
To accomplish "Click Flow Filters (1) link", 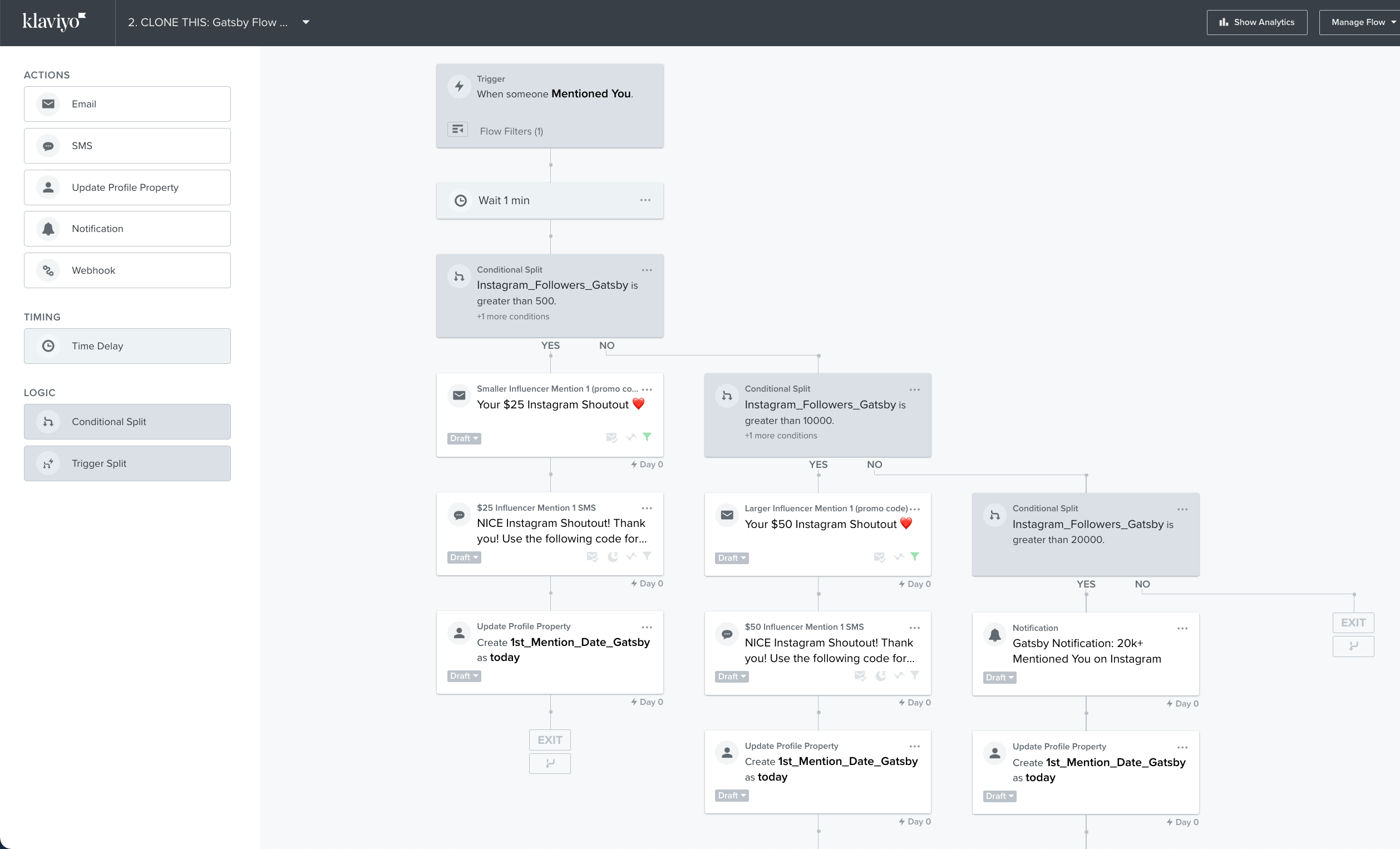I will (511, 131).
